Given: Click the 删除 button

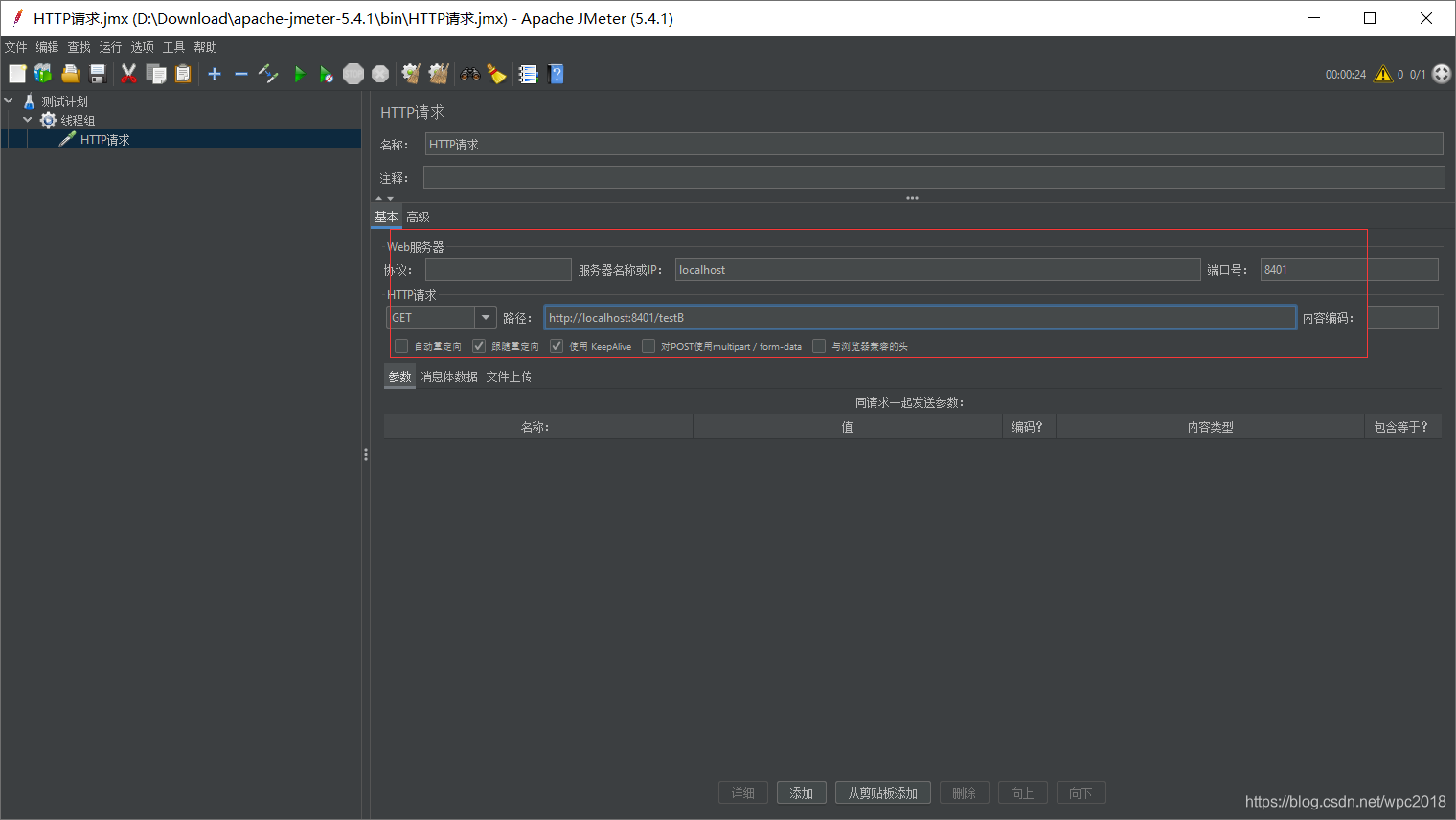Looking at the screenshot, I should (x=965, y=793).
